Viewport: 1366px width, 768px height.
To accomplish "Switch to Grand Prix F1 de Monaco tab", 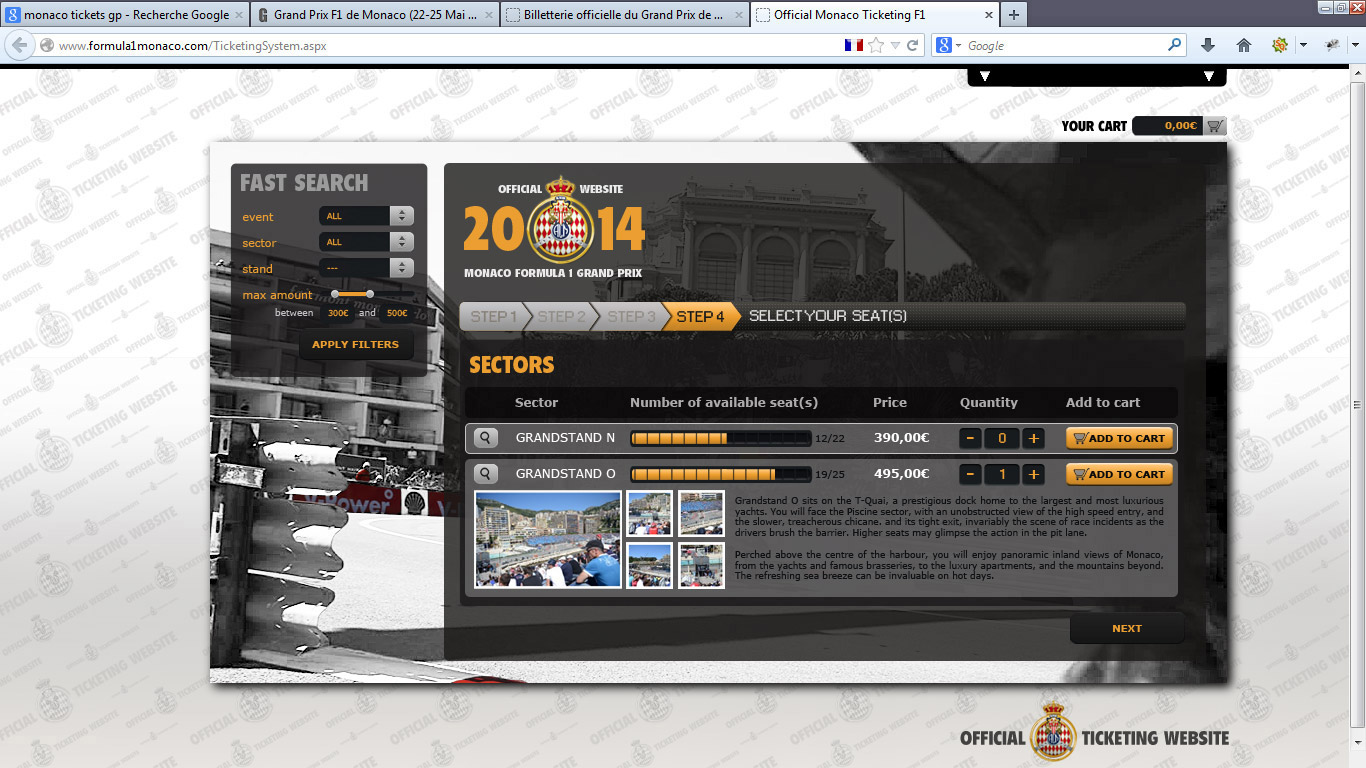I will (375, 15).
